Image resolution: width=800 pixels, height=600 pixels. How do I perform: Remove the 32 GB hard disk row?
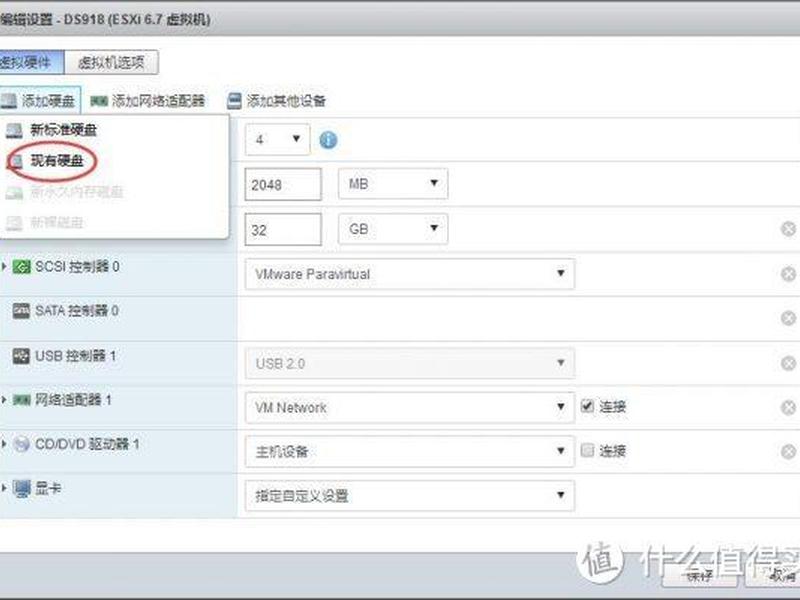[788, 229]
